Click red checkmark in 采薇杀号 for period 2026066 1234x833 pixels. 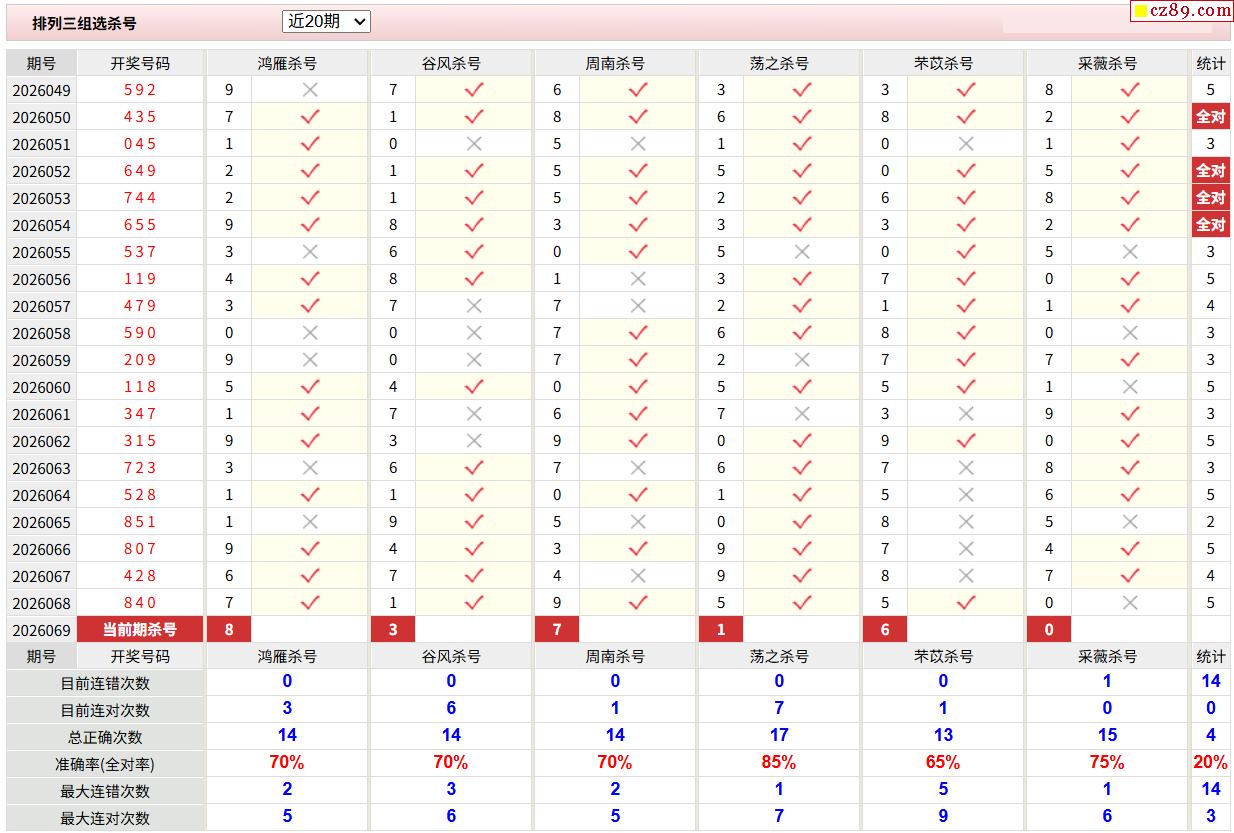click(1130, 549)
